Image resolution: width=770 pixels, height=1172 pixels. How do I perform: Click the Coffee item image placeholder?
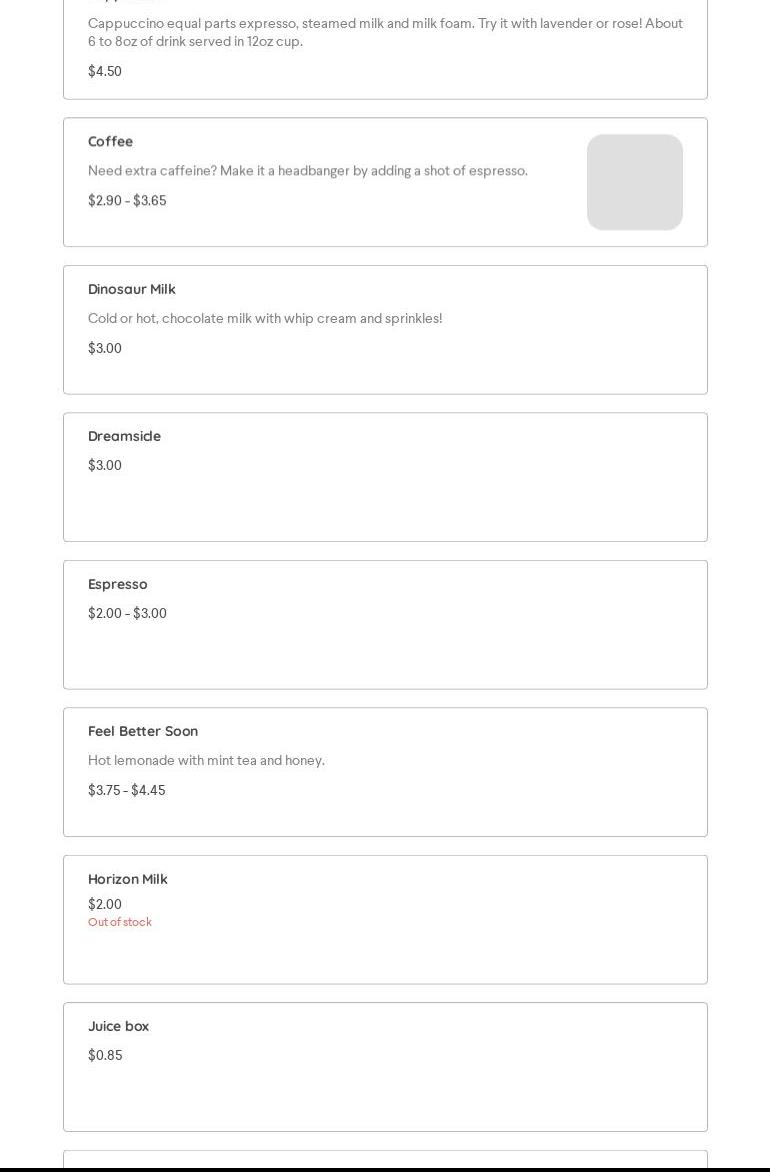(634, 182)
